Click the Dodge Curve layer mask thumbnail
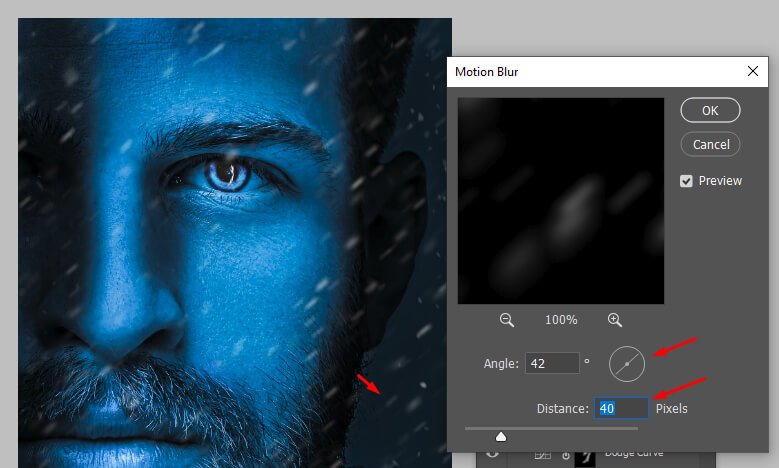 [585, 458]
